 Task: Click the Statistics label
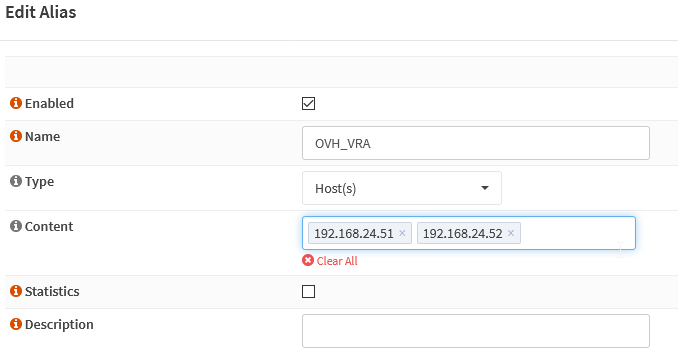[52, 291]
